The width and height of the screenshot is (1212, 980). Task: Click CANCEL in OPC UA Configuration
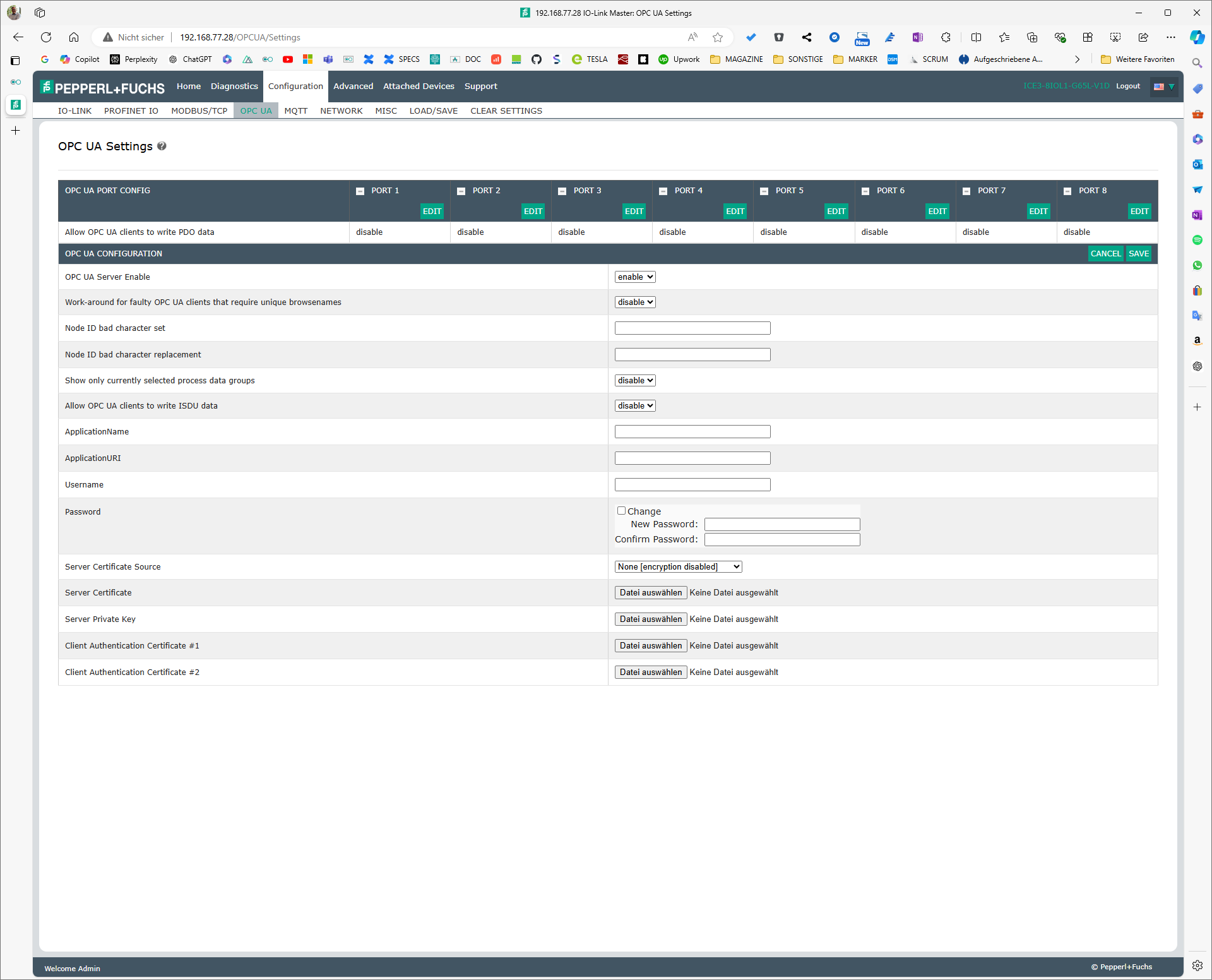(x=1106, y=254)
